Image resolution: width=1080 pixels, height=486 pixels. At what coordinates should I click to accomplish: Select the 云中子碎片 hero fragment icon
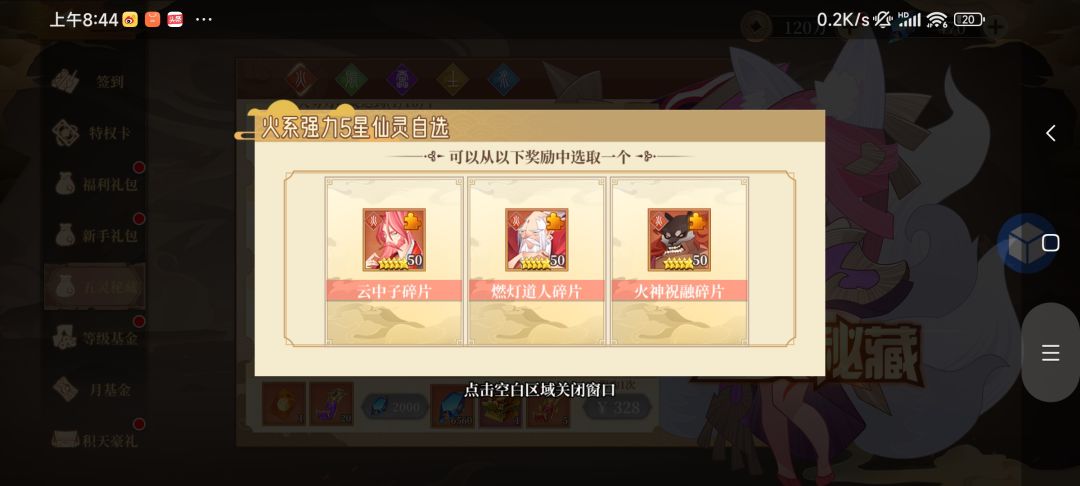click(x=394, y=240)
